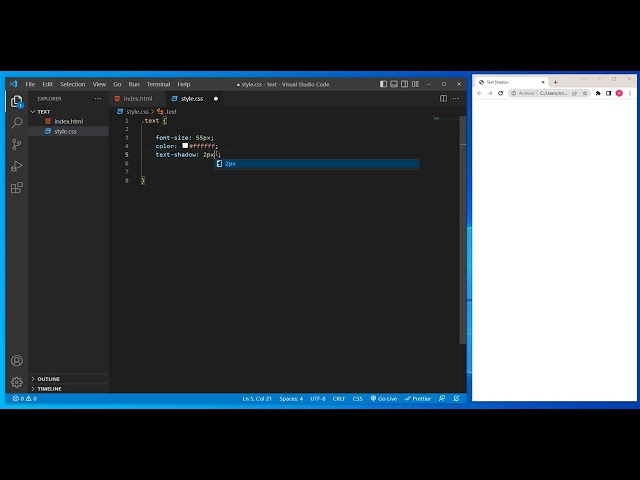The width and height of the screenshot is (640, 480).
Task: Click the editor minimap
Action: click(x=446, y=118)
